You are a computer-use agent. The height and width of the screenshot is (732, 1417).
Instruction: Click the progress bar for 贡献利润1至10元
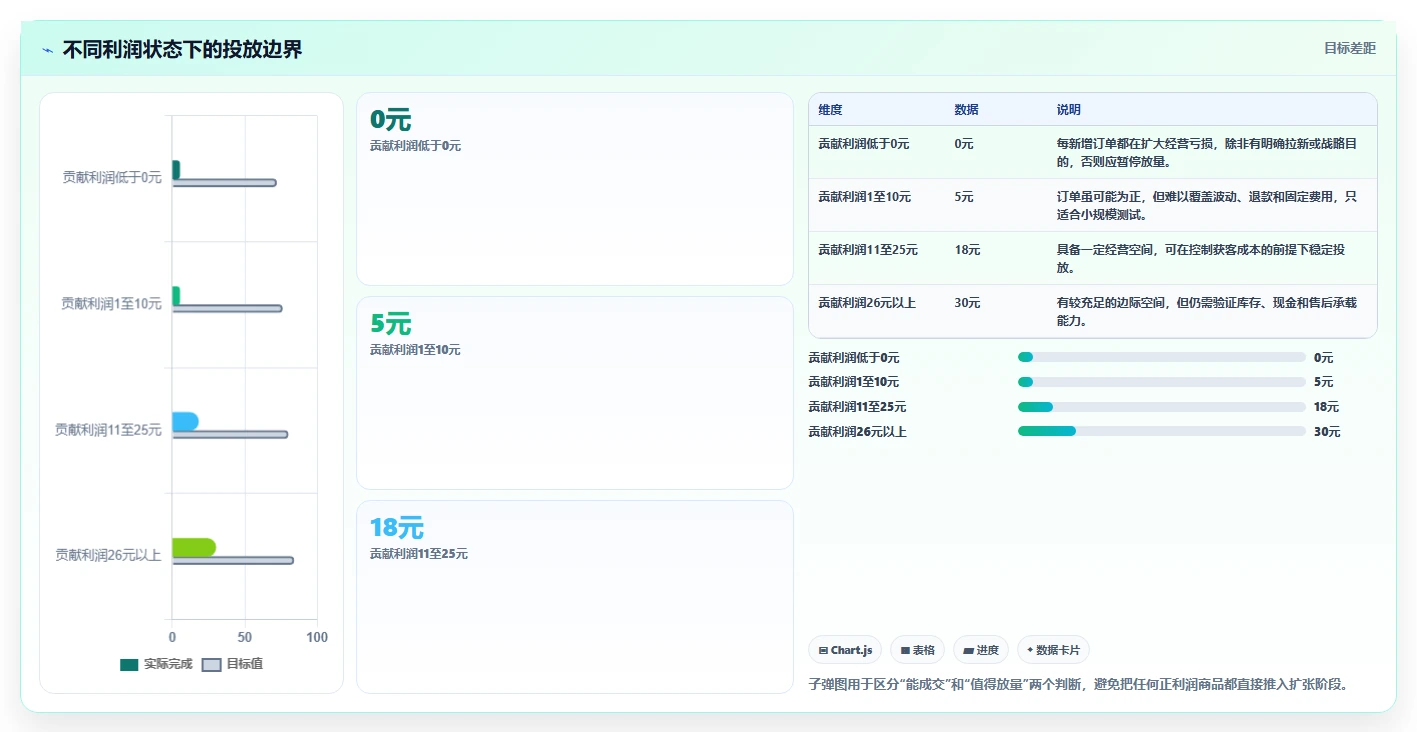pos(1162,382)
